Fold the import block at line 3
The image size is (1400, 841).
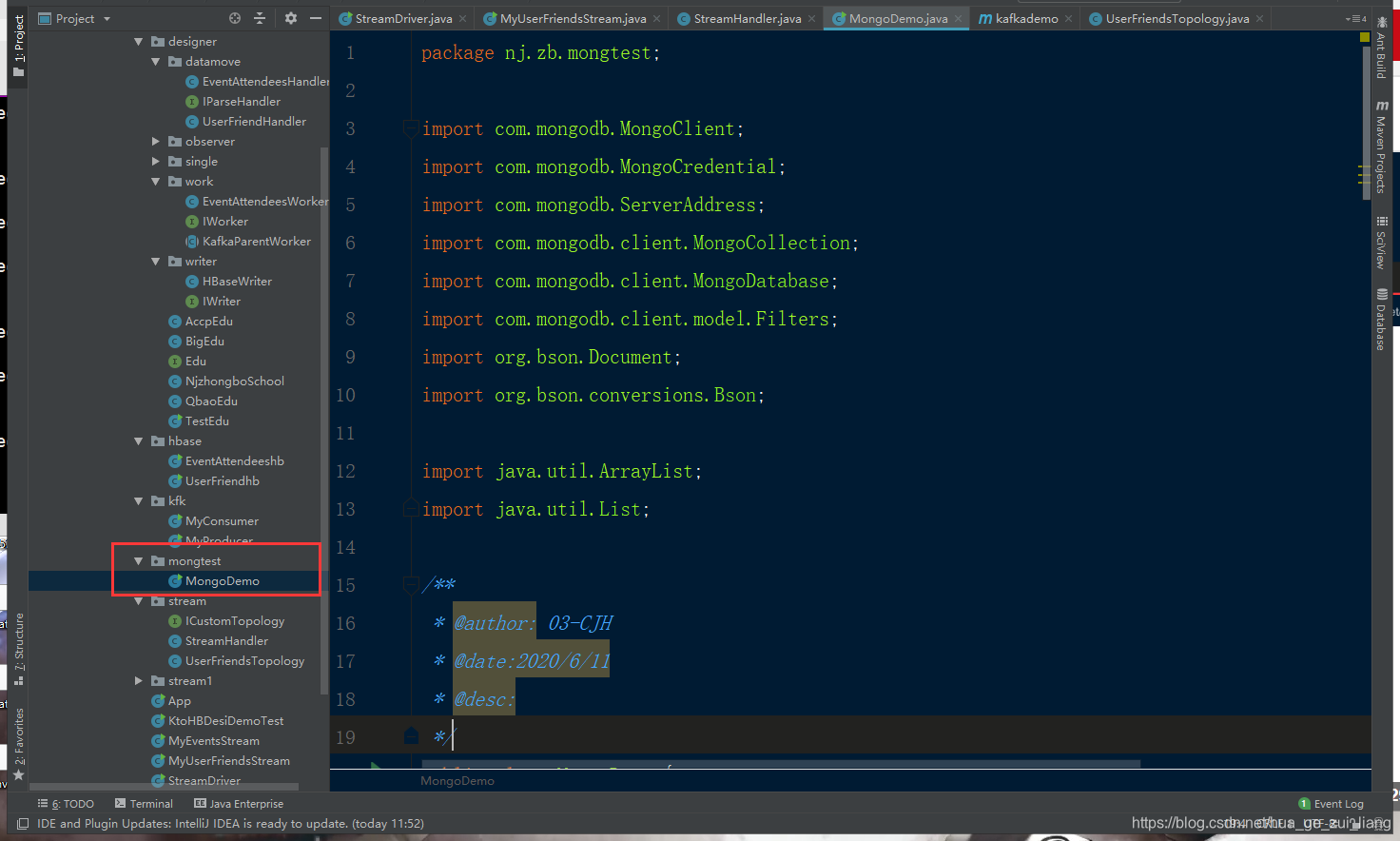(x=411, y=127)
